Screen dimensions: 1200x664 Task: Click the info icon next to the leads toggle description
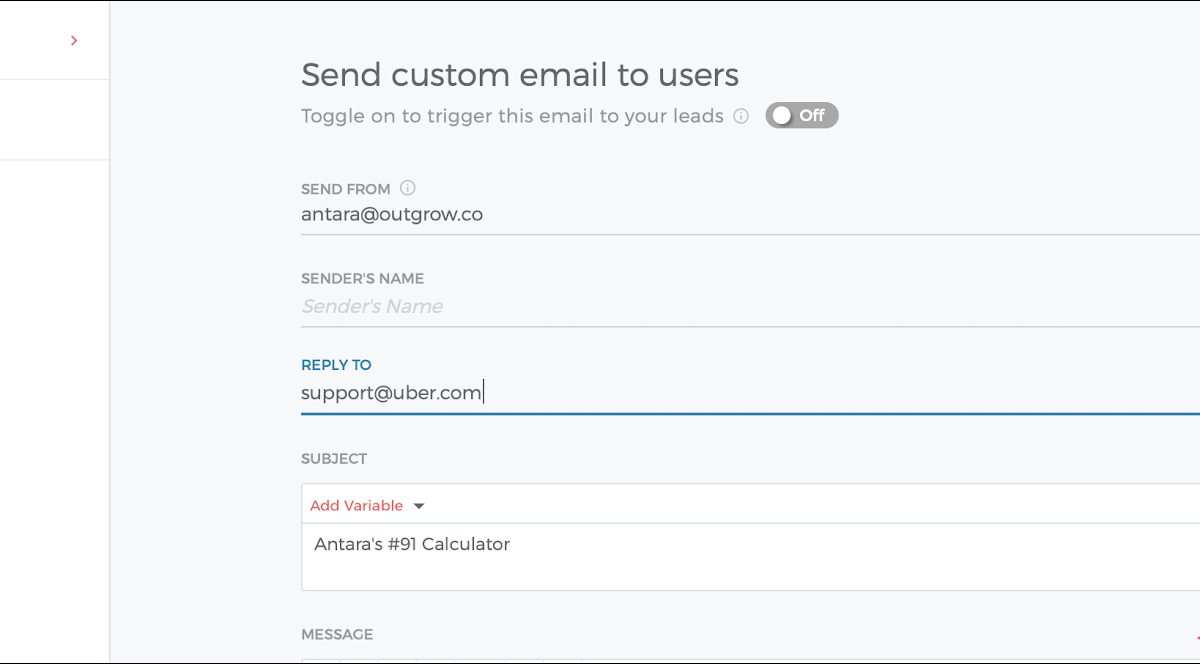click(x=741, y=116)
